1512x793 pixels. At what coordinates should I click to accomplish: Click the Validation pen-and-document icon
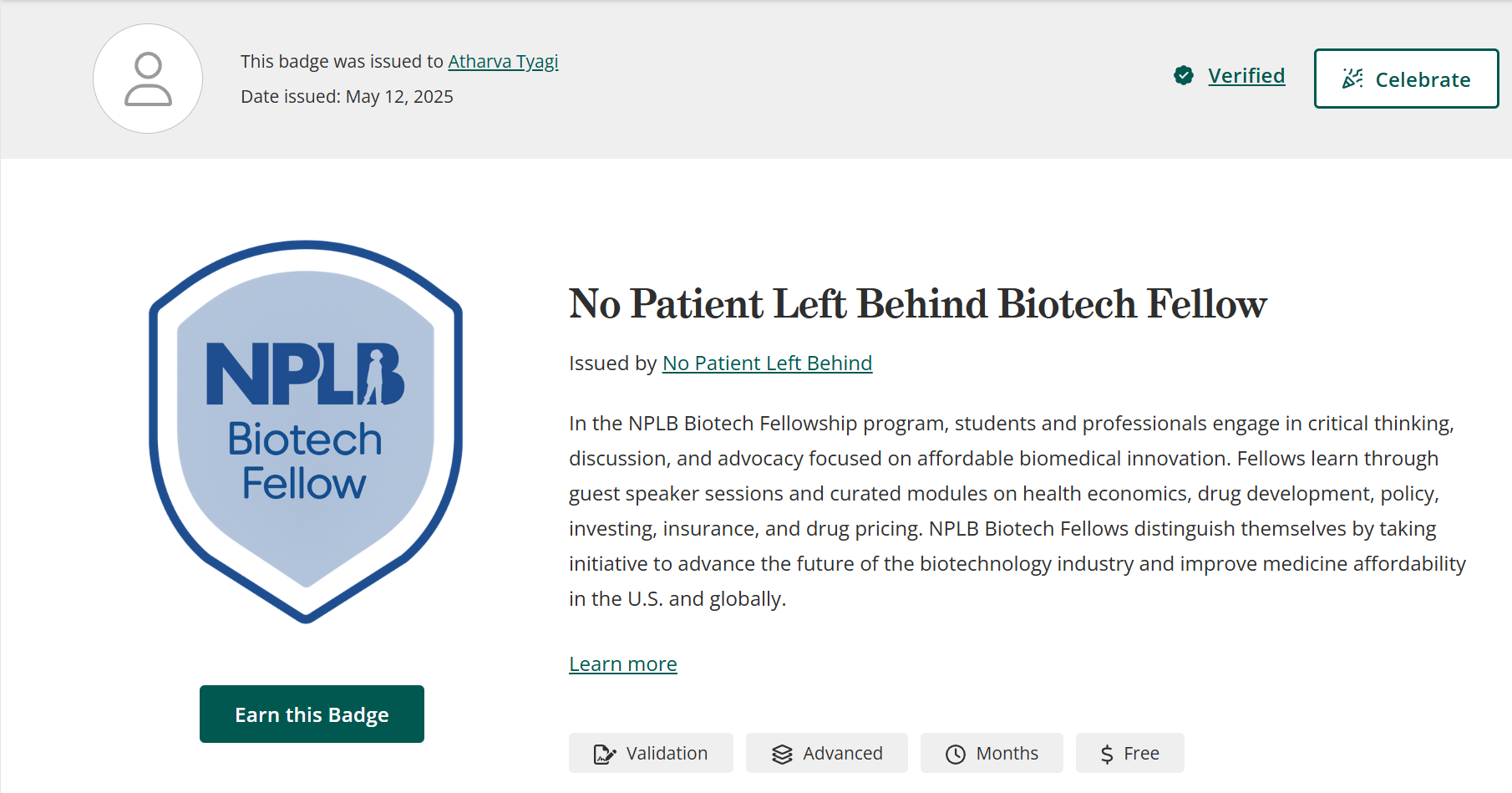(x=604, y=754)
